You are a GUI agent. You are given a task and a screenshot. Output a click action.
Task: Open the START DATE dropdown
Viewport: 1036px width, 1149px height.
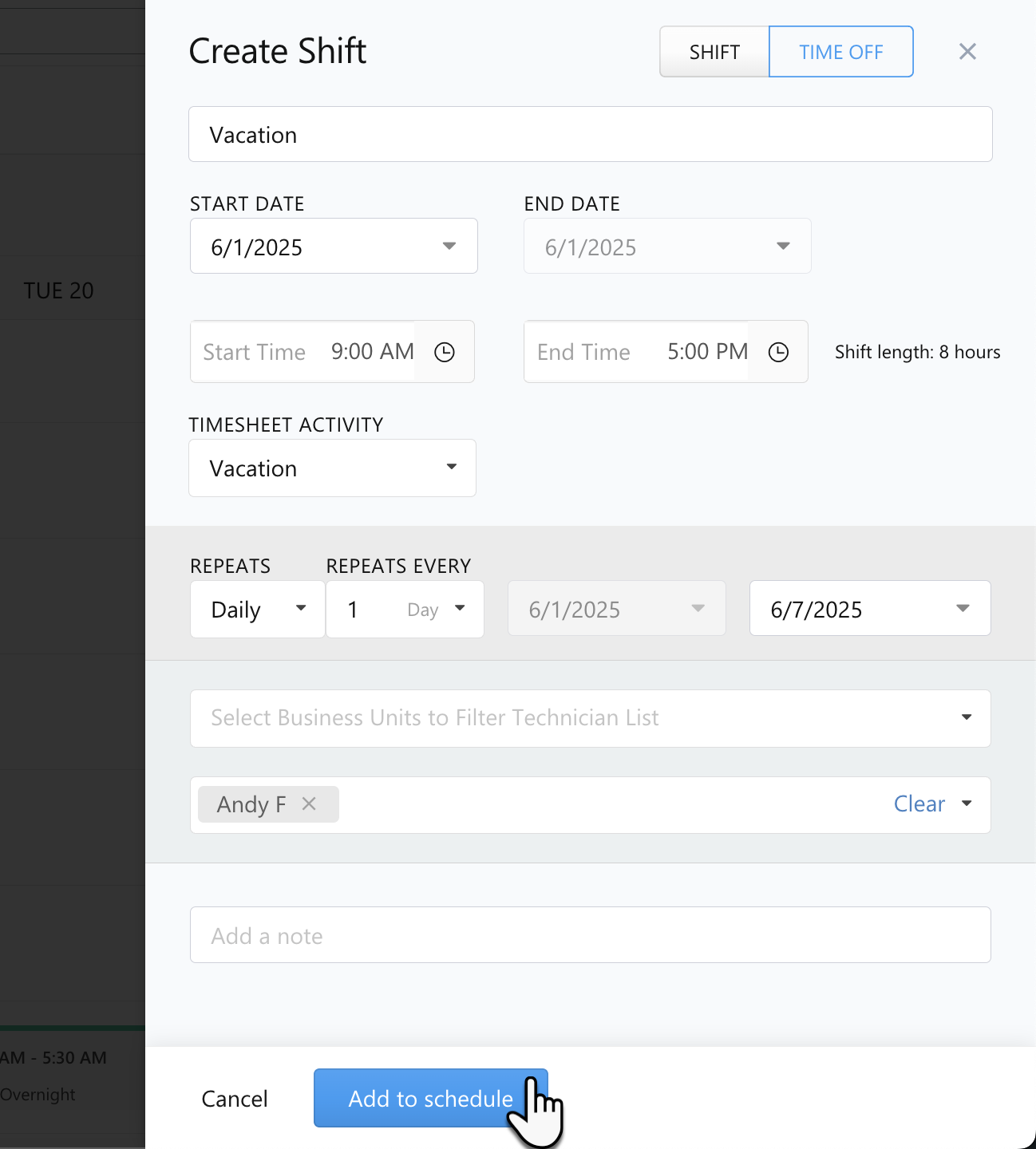coord(449,246)
